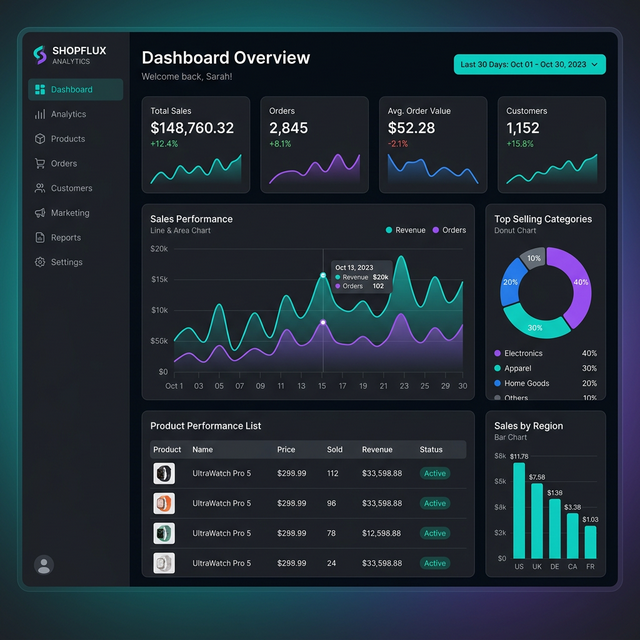Sort table by Price column header

pos(286,450)
